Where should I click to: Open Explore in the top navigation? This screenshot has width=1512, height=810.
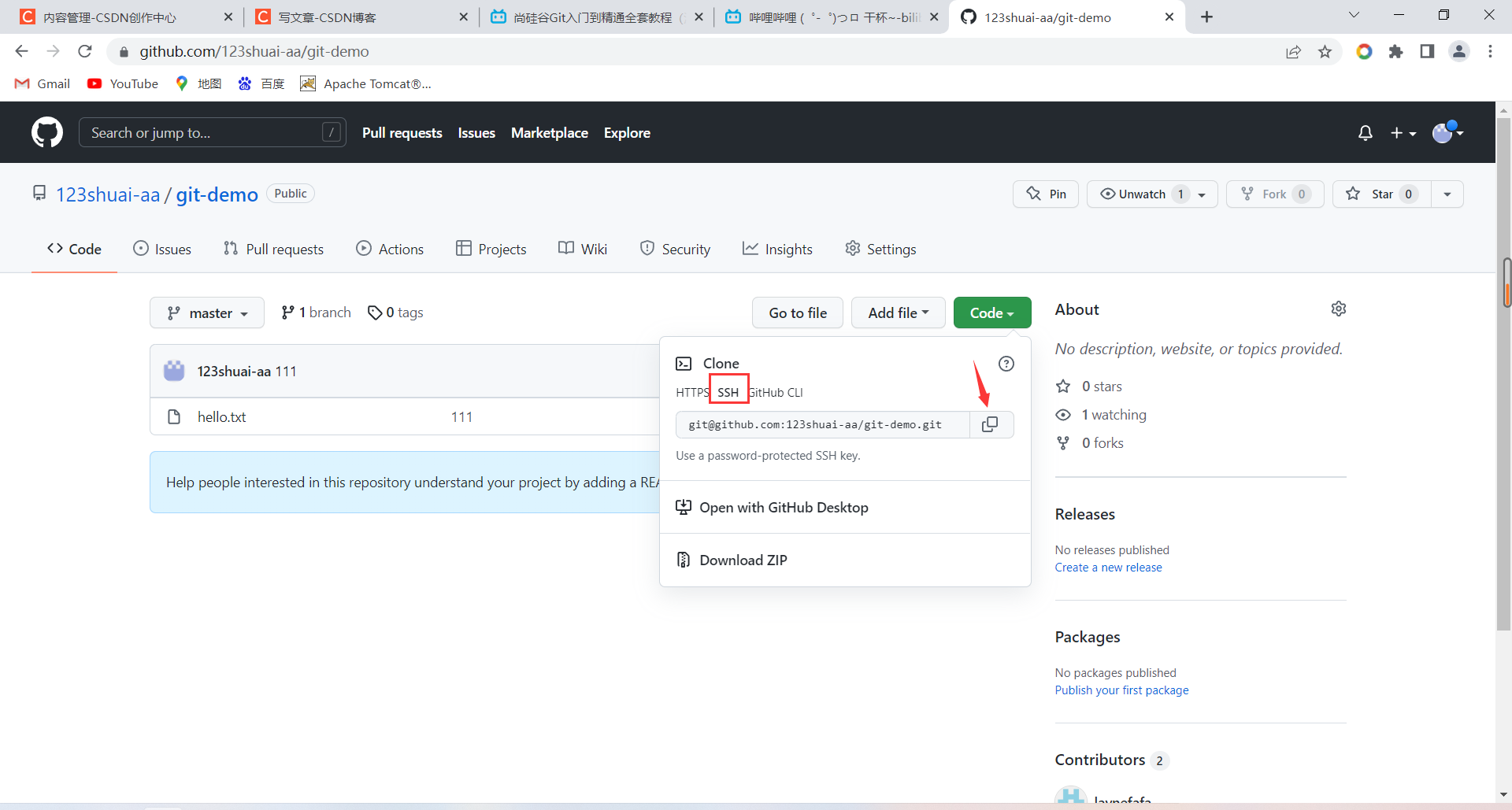click(627, 133)
